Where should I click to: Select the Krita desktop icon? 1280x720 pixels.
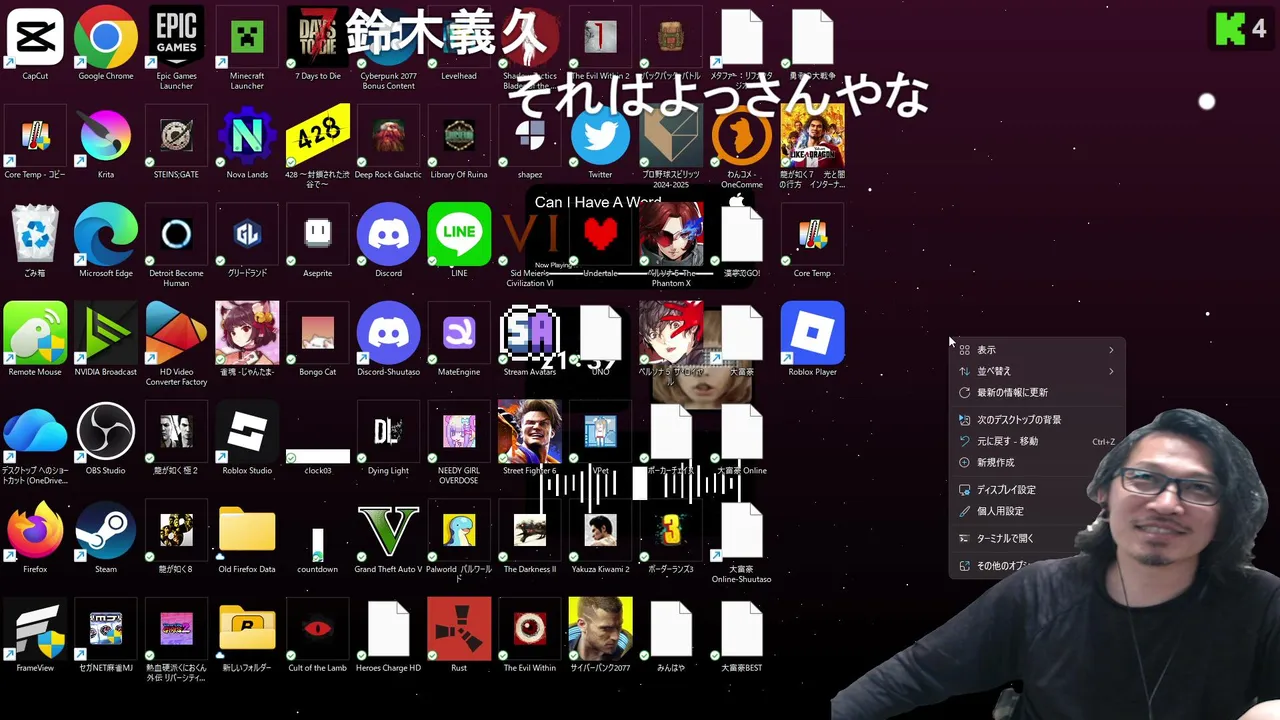106,136
